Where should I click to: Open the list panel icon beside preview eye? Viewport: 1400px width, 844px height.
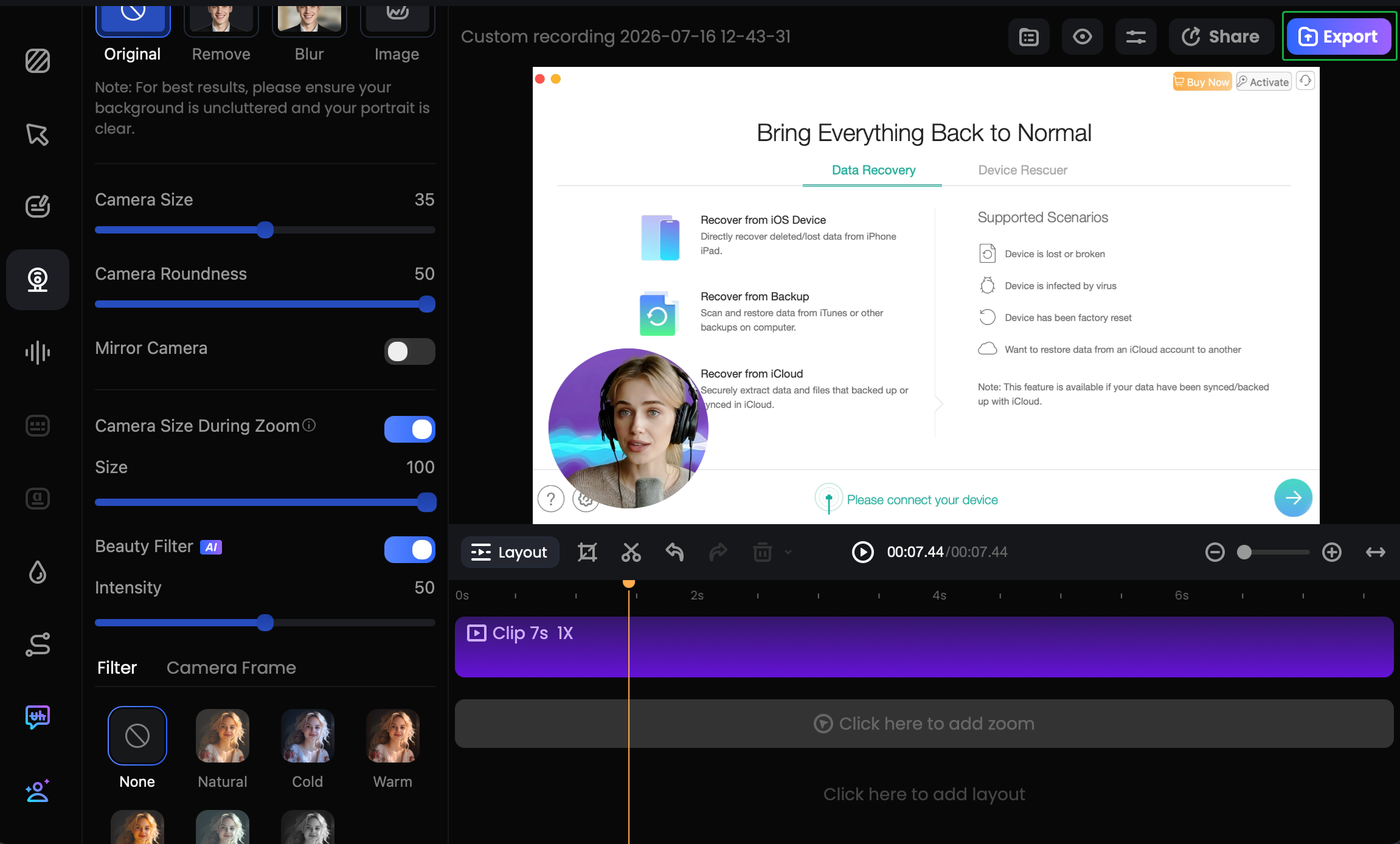coord(1029,37)
